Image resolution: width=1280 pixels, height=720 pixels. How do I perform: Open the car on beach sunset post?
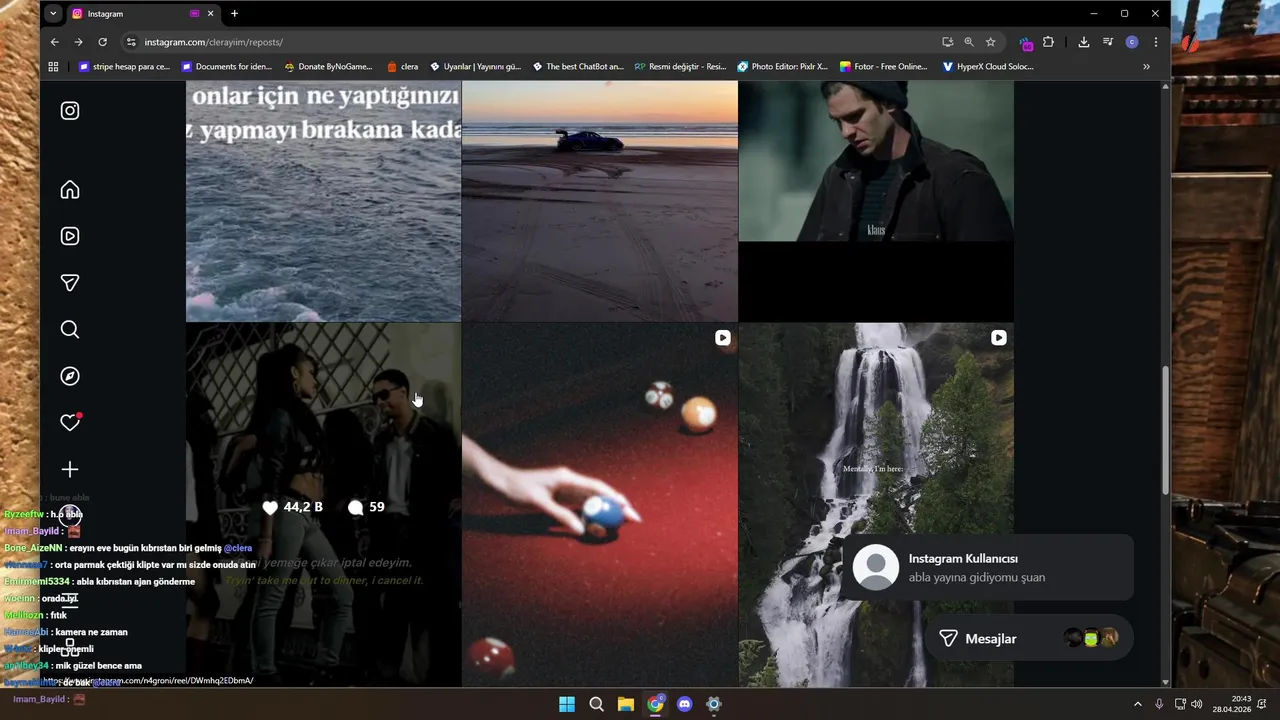[x=600, y=201]
